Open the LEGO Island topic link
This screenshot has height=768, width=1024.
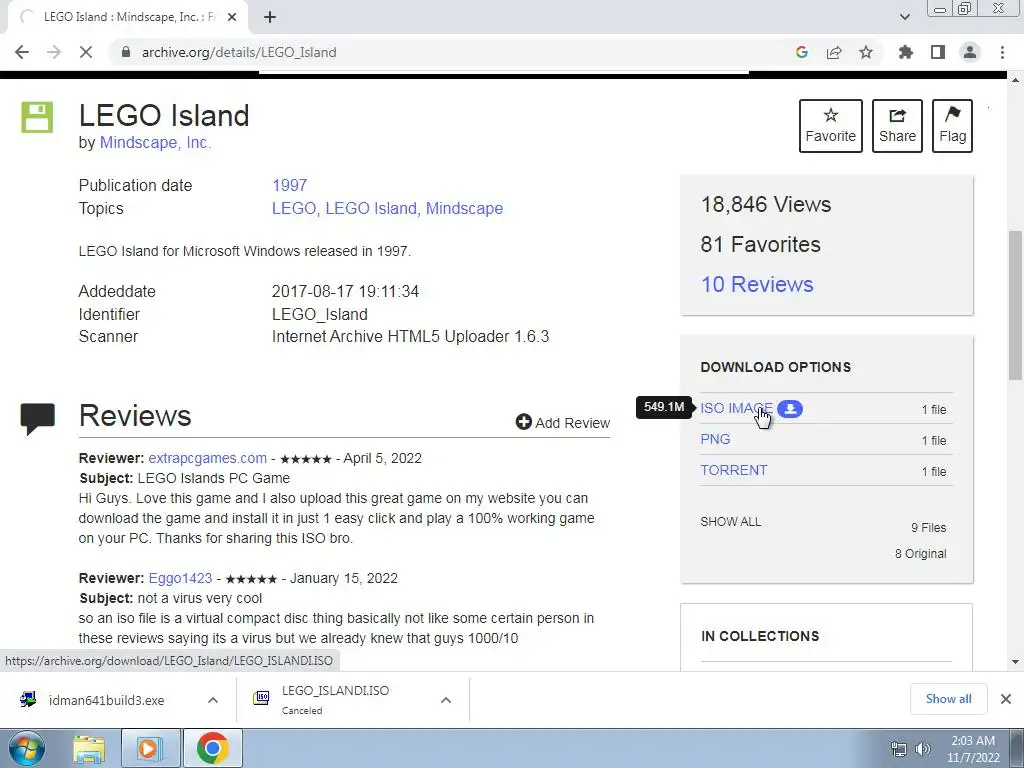[x=370, y=208]
